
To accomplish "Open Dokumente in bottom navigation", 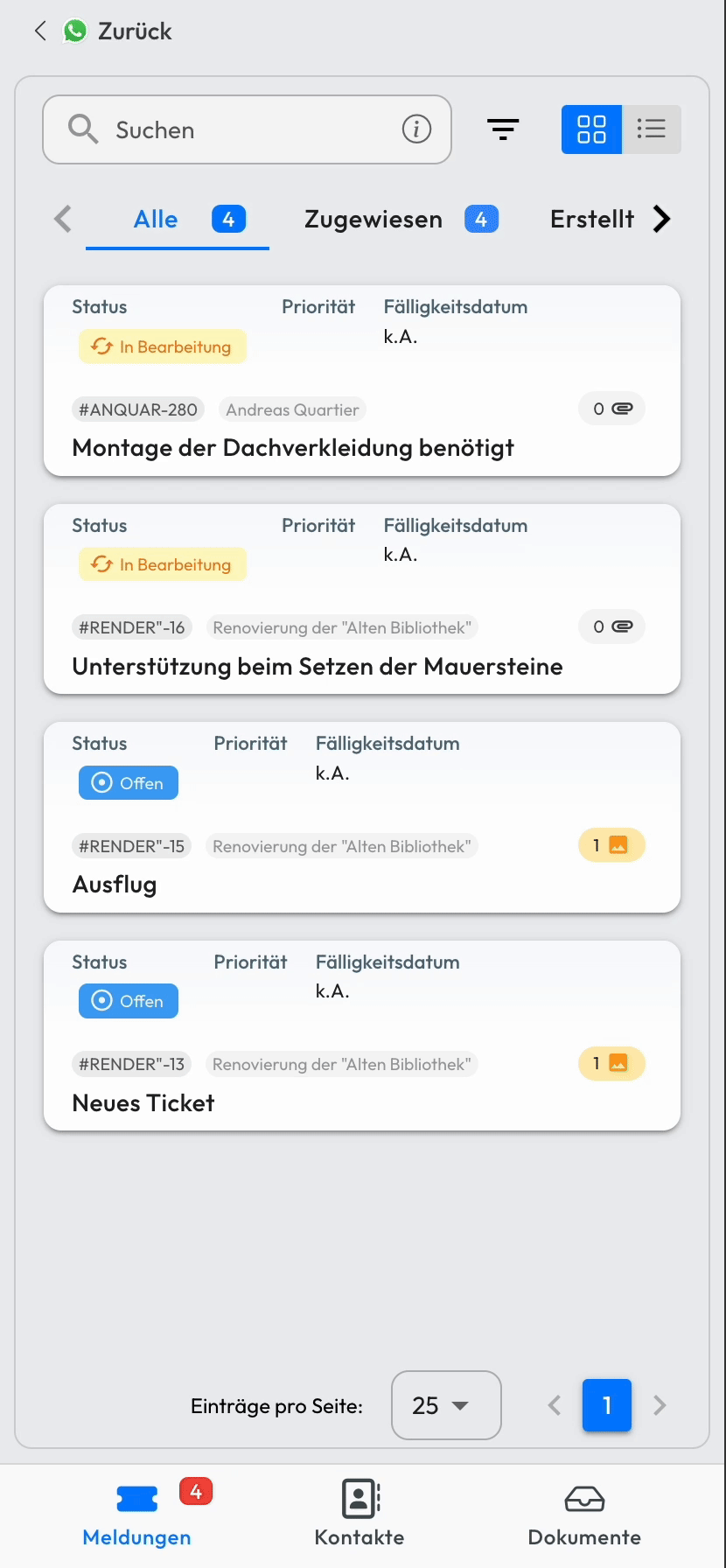I will [584, 1514].
